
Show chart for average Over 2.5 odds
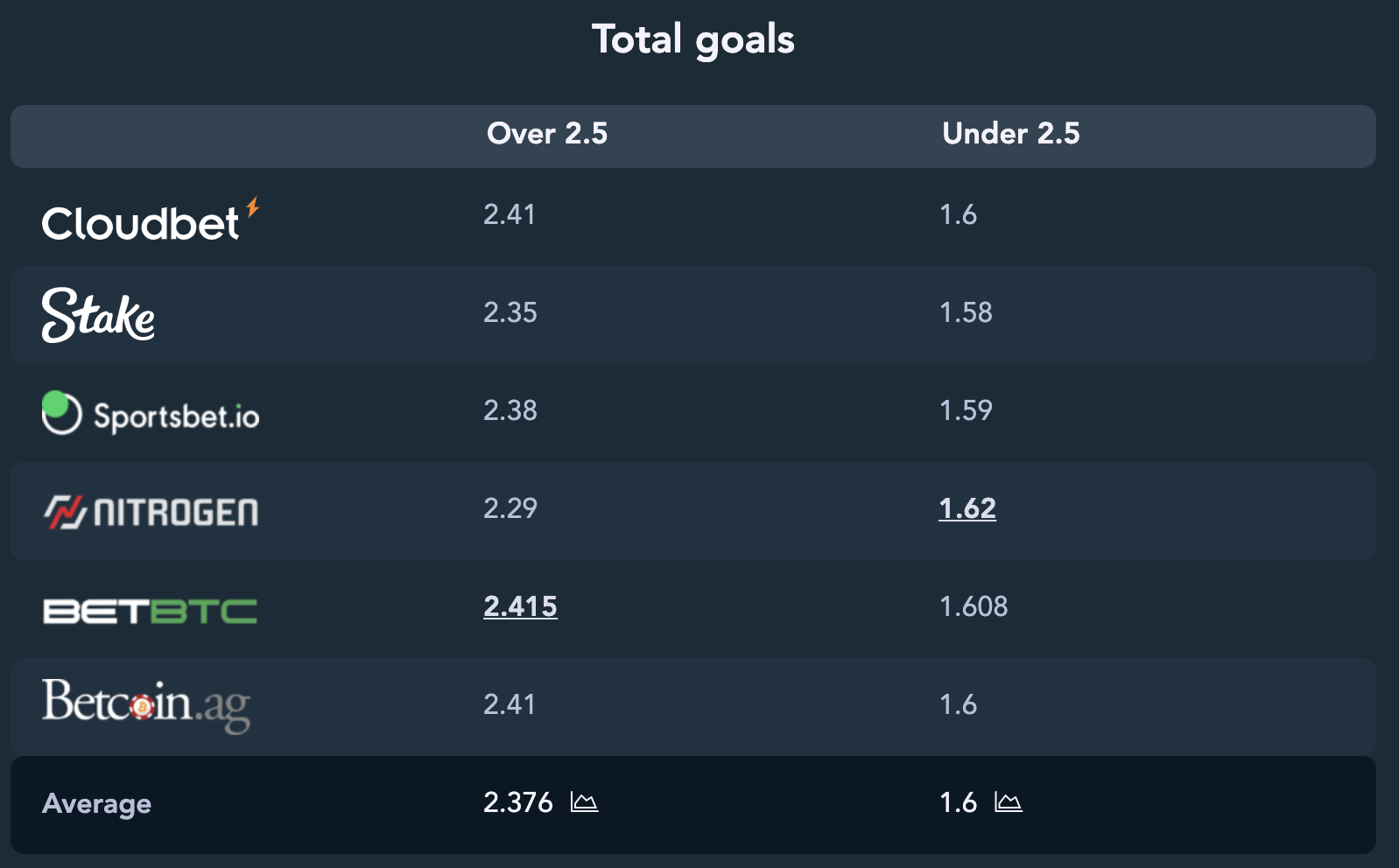click(584, 801)
